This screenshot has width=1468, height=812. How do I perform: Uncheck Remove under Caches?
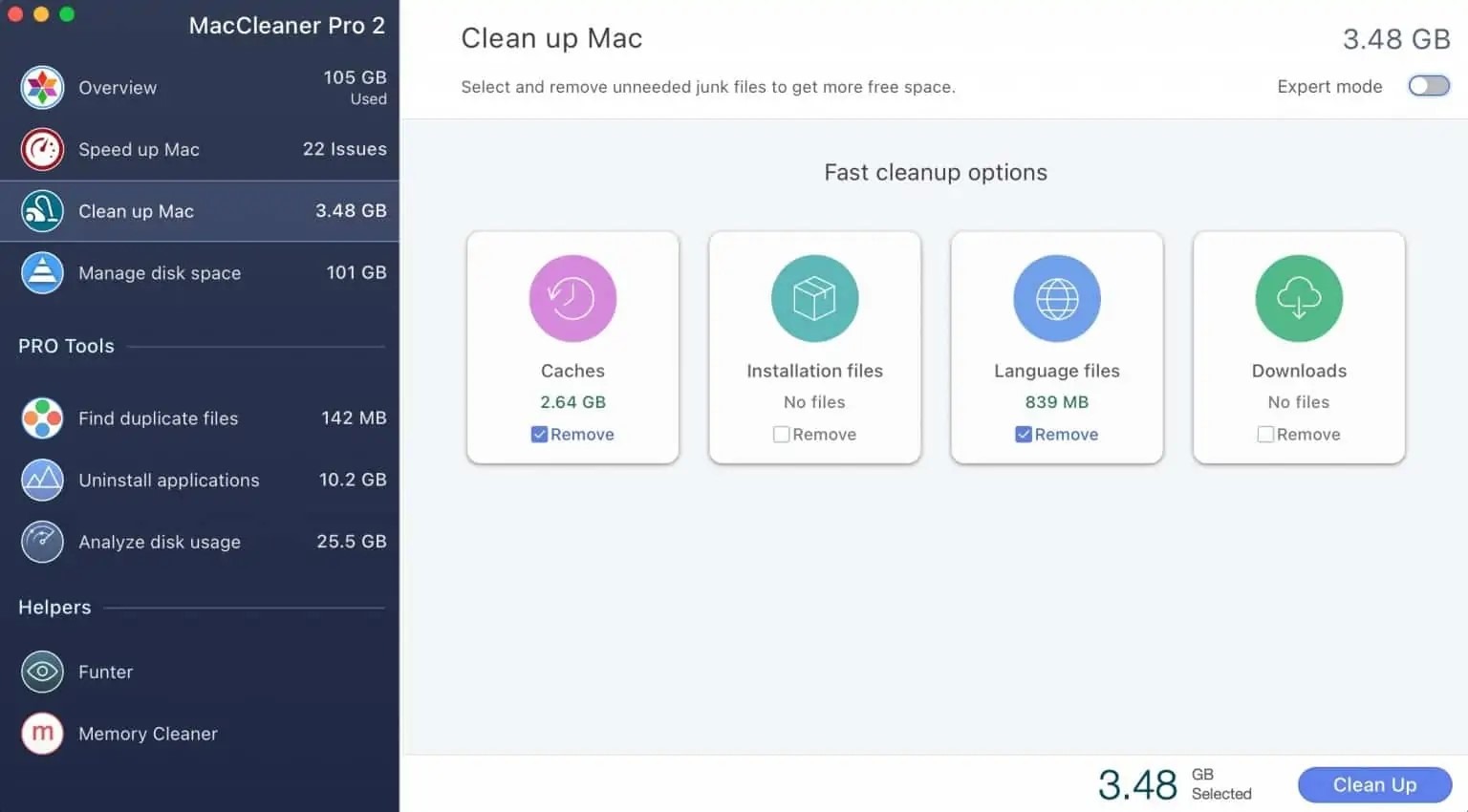(539, 435)
